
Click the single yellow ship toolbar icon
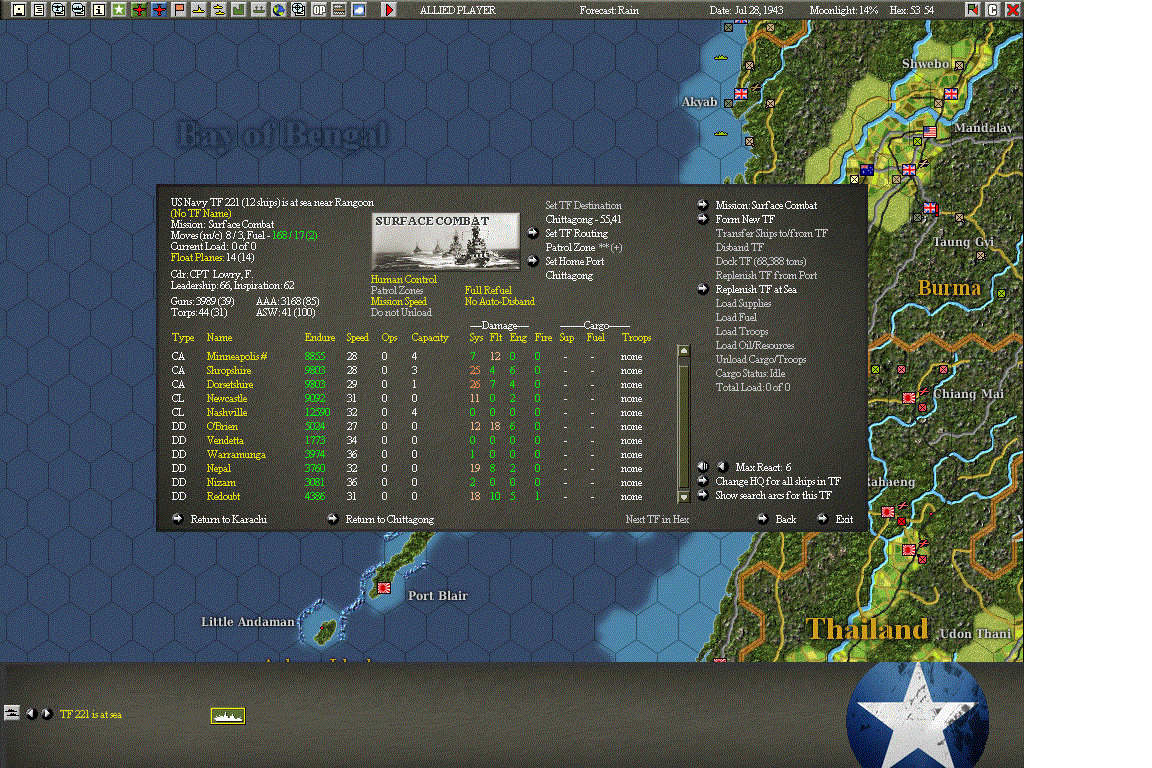click(x=198, y=10)
